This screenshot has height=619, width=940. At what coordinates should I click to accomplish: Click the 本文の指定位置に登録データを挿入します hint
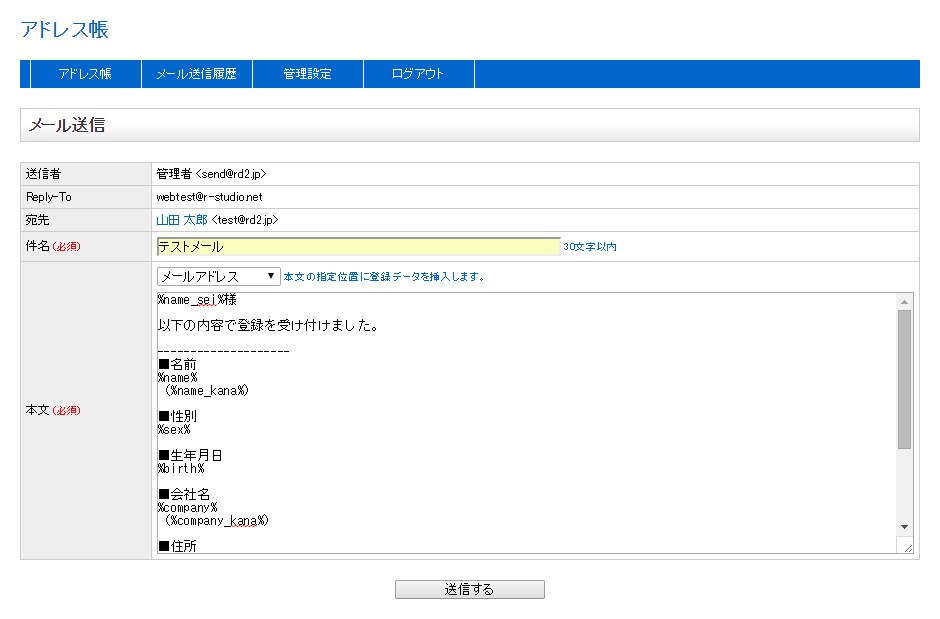pos(384,276)
